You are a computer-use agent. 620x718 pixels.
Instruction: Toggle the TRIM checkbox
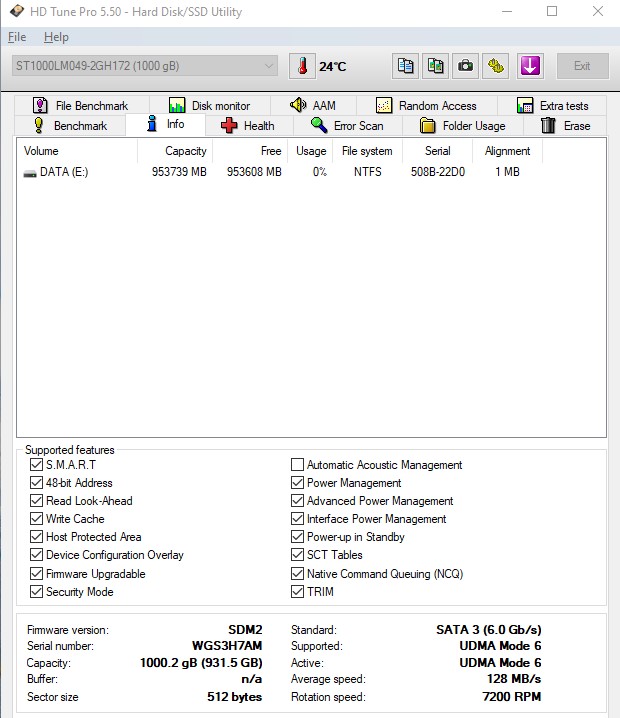[x=297, y=592]
